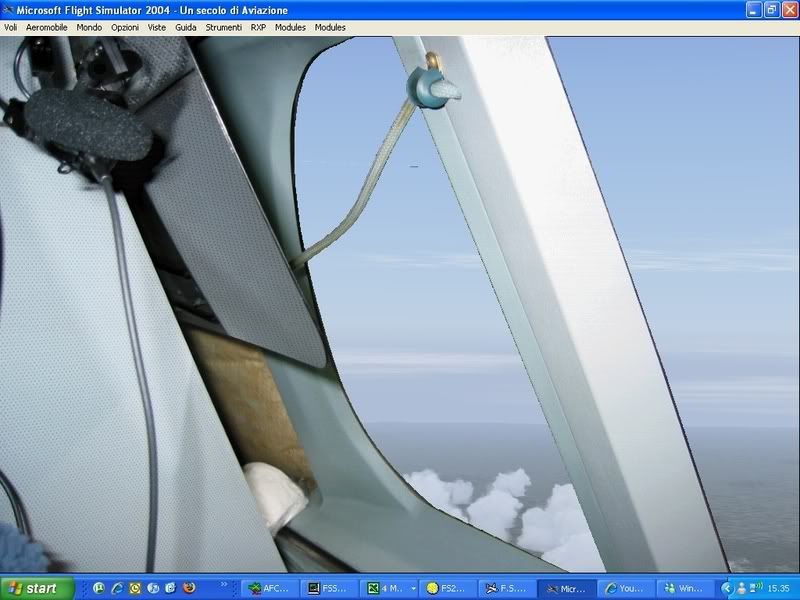
Task: Switch to the FSS... taskbar window
Action: [329, 589]
